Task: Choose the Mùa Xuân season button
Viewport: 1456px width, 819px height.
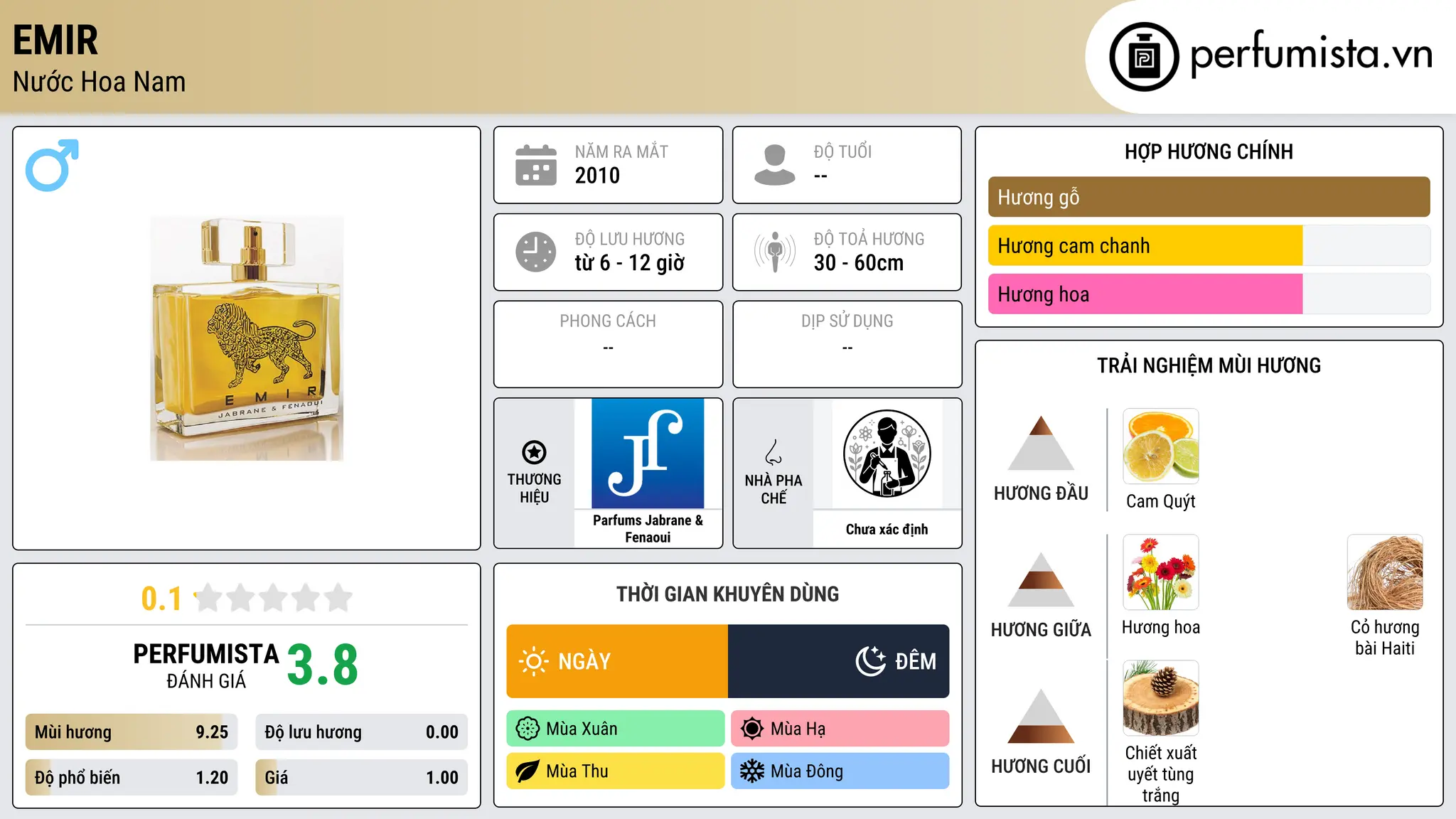Action: click(616, 729)
